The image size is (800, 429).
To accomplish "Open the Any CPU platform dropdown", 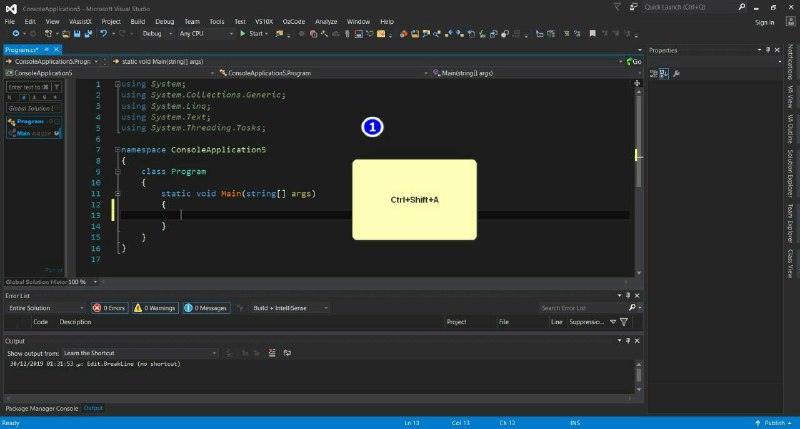I will (206, 34).
